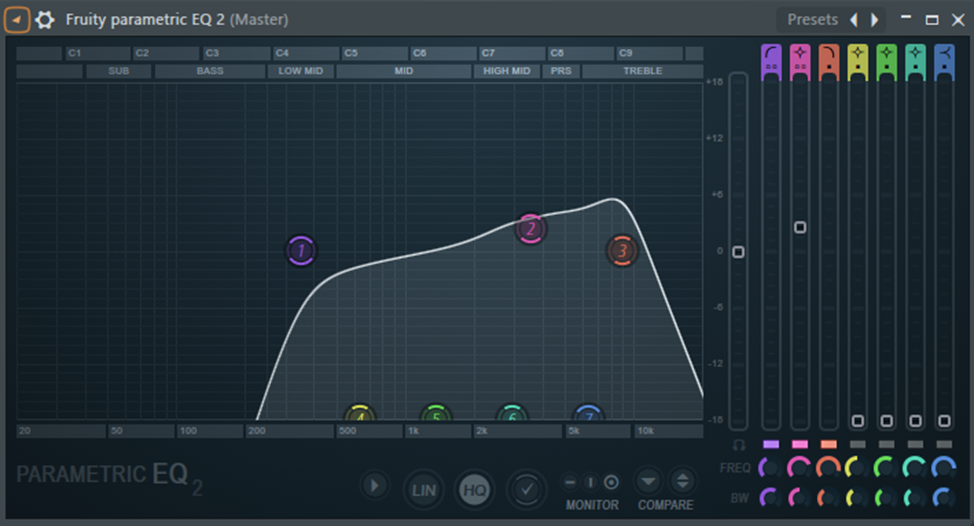Toggle the HQ high quality mode button

tap(475, 489)
